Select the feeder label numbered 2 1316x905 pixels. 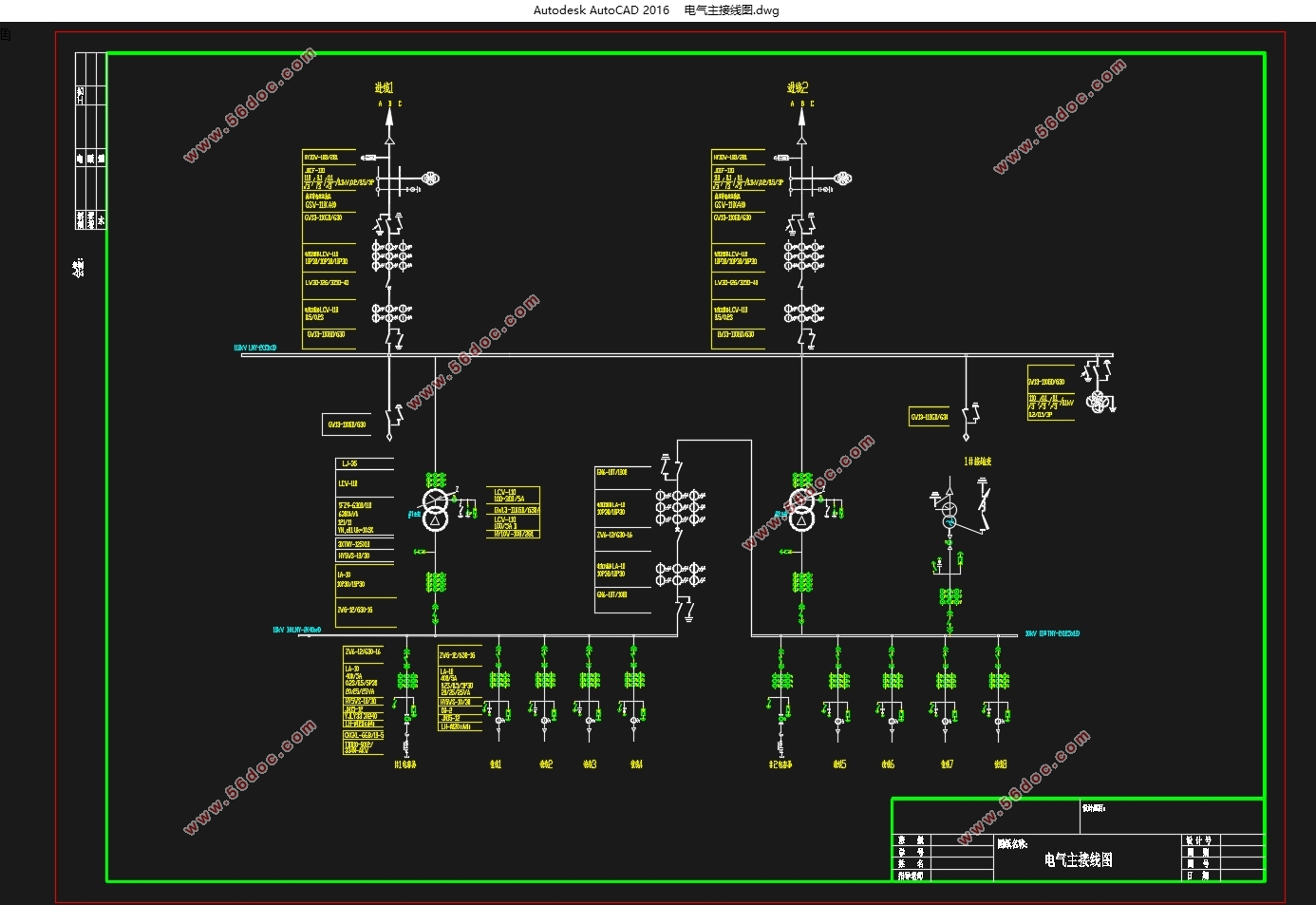coord(546,764)
